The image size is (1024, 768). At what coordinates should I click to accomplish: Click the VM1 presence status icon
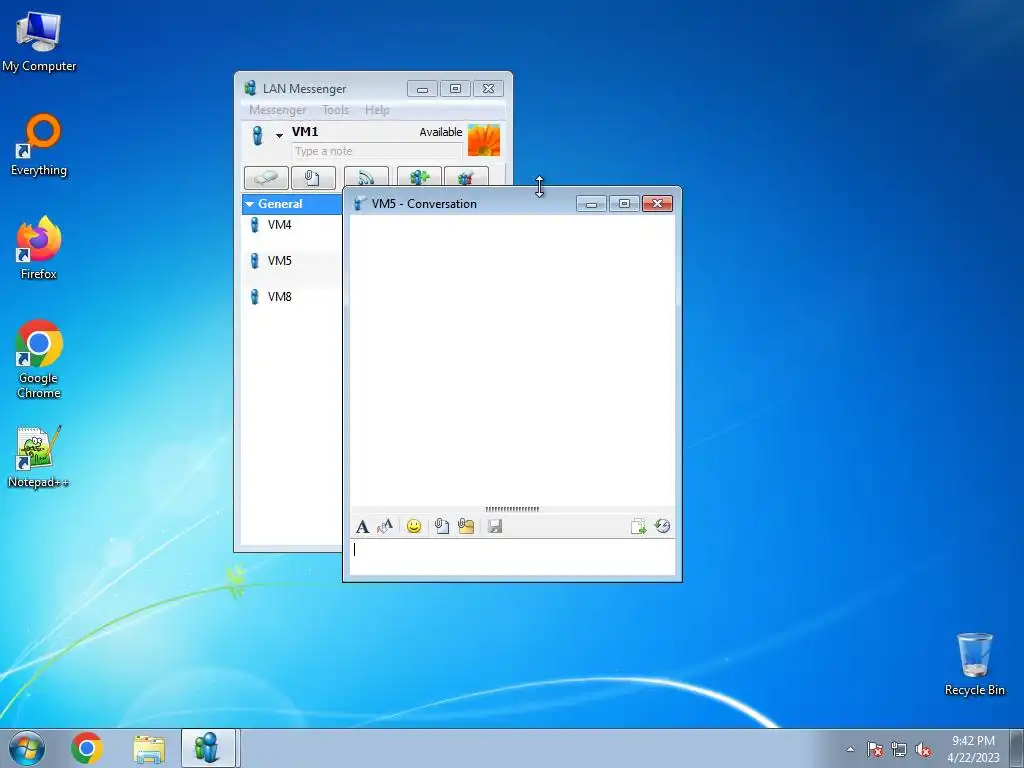point(257,136)
